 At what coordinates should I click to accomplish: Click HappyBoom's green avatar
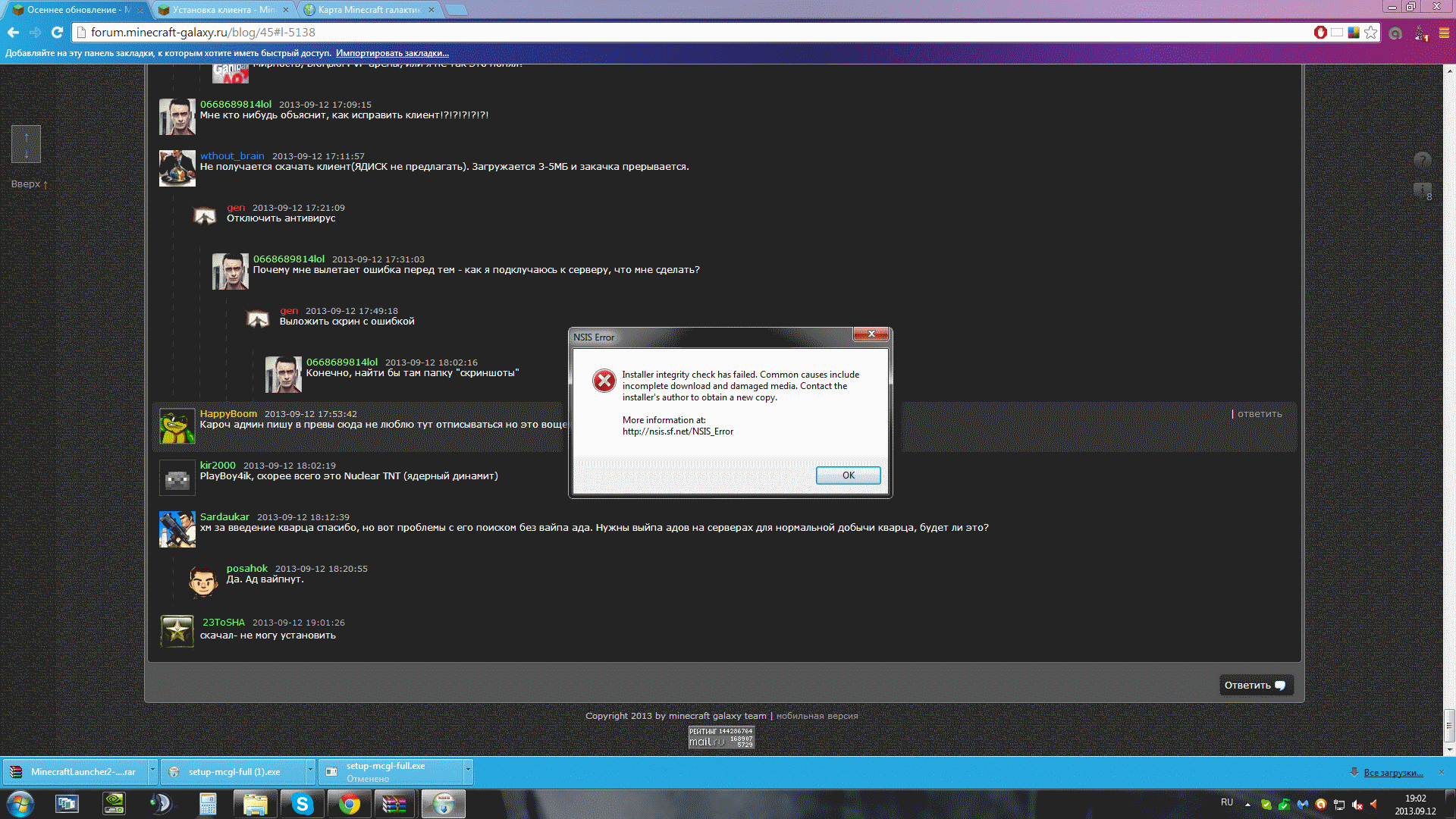point(177,425)
